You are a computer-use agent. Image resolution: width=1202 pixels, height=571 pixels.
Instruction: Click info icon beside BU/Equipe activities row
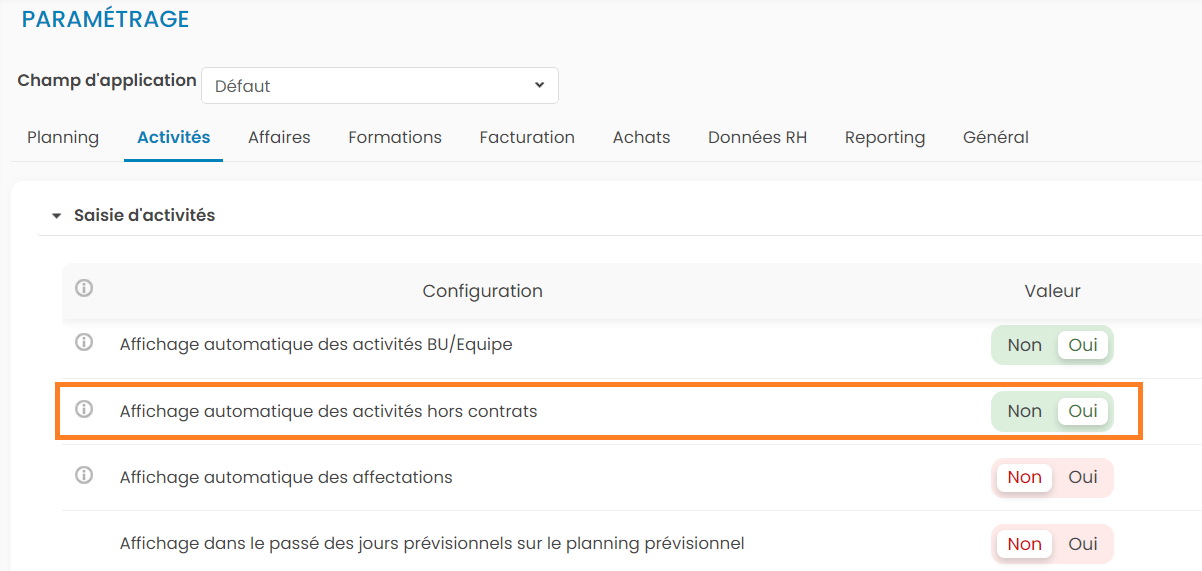pos(84,343)
